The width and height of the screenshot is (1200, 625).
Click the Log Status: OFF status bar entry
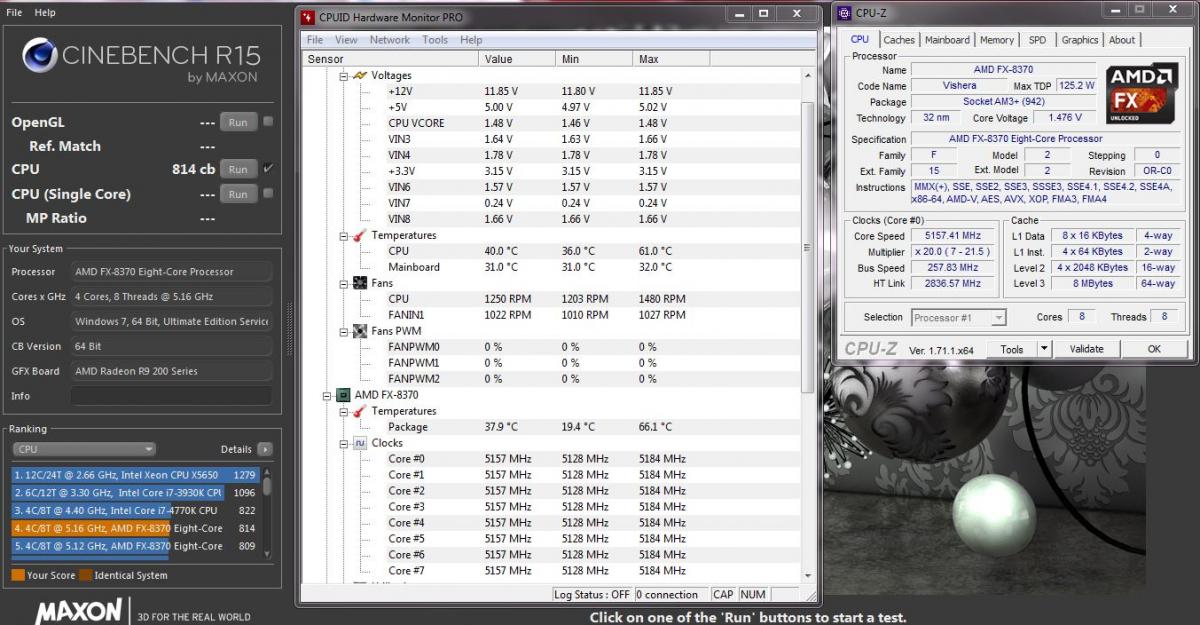click(594, 595)
